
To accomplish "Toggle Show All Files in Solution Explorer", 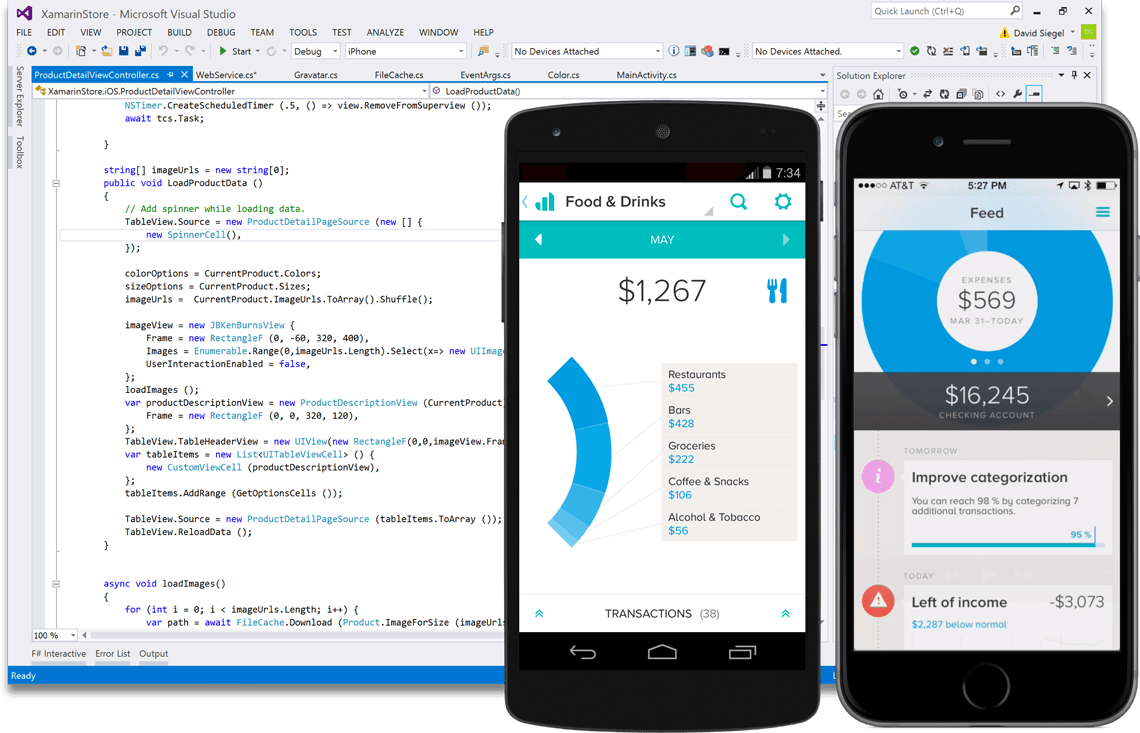I will [978, 94].
